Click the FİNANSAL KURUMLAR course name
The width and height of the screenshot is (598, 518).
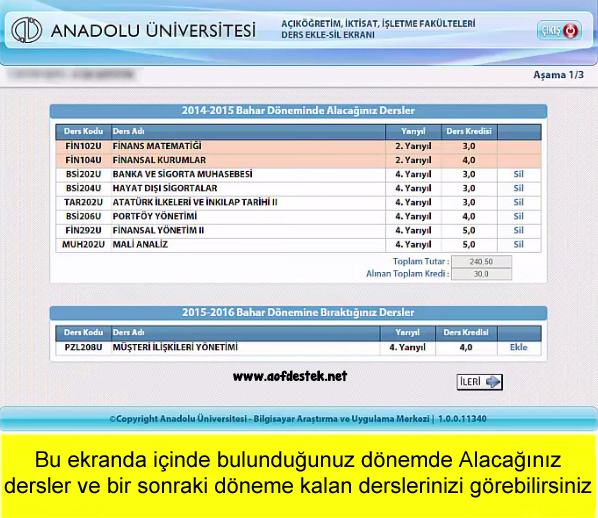159,160
